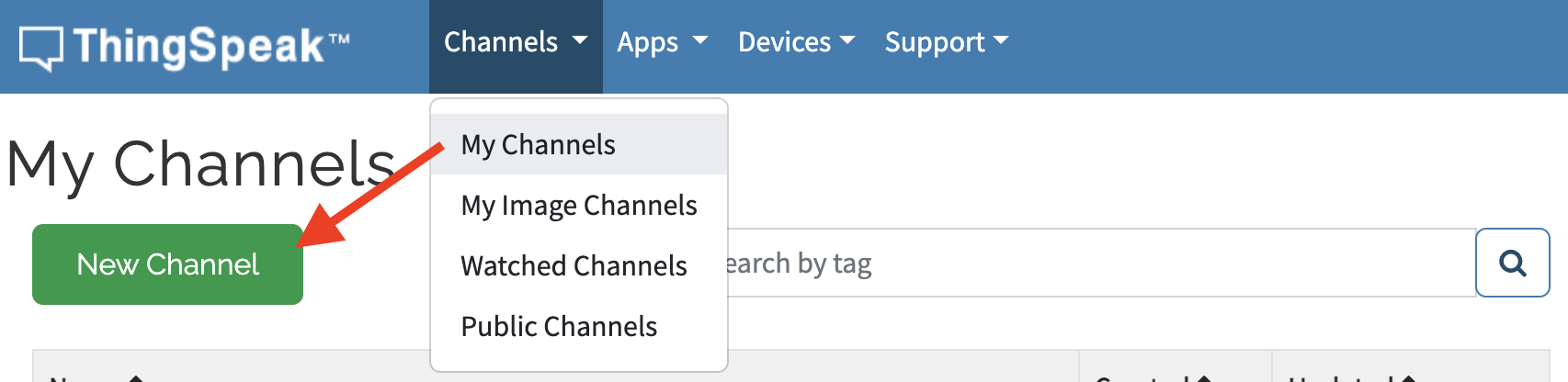Click the ThingSpeak wordmark home link

pyautogui.click(x=199, y=46)
